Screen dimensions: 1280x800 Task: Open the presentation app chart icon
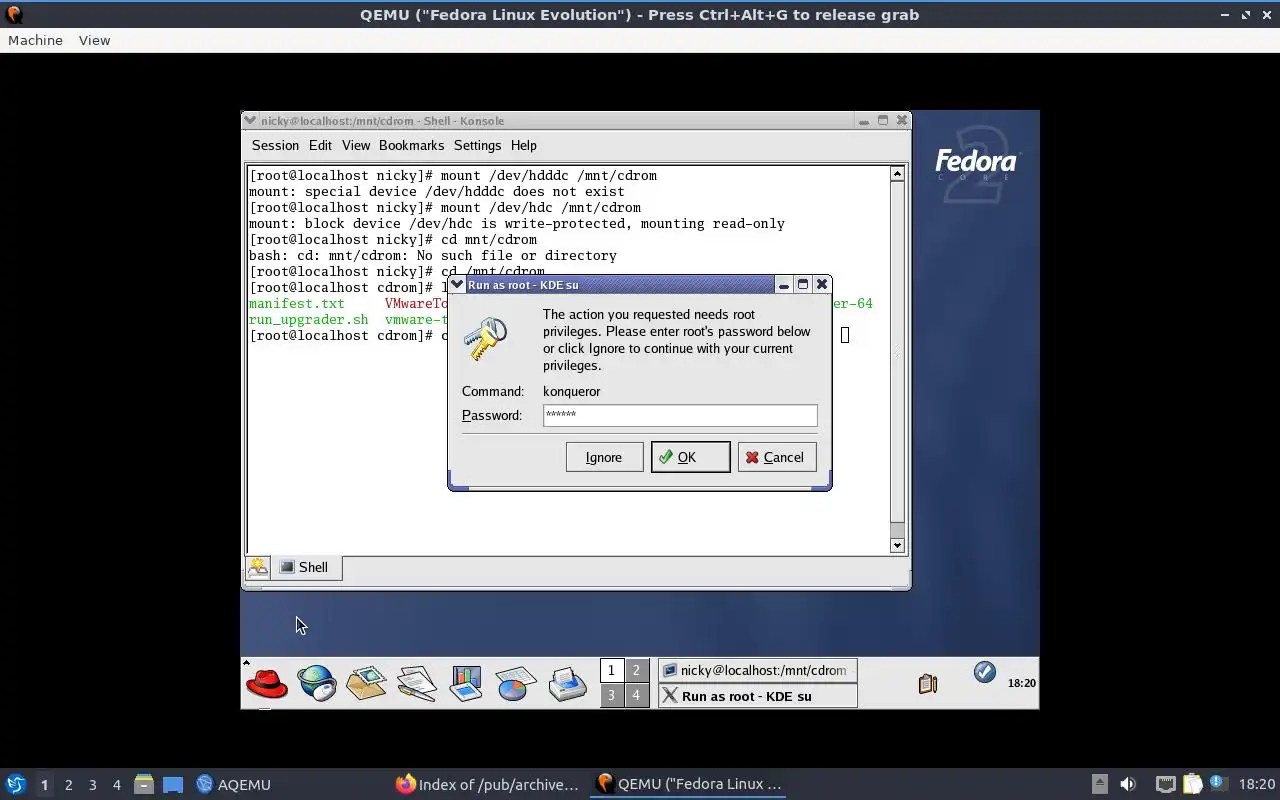point(466,684)
